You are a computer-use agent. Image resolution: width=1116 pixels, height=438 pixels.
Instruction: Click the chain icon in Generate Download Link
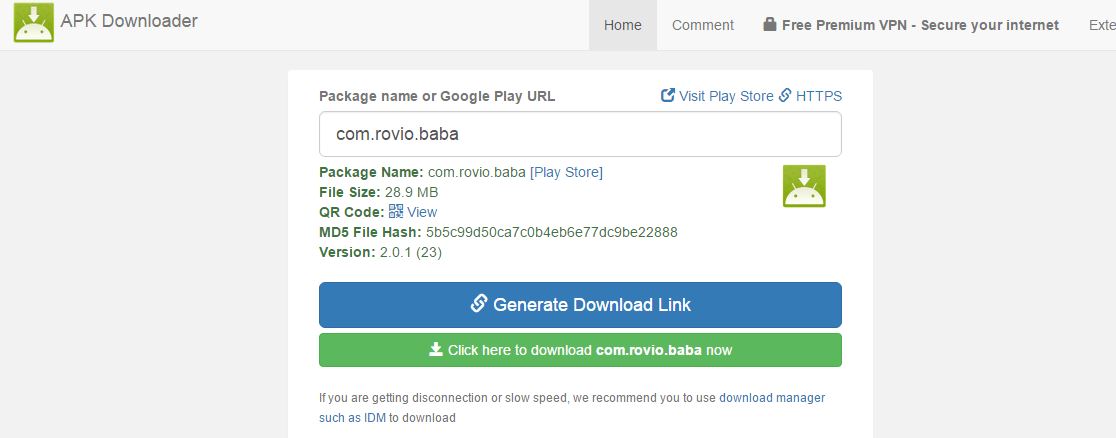click(479, 304)
